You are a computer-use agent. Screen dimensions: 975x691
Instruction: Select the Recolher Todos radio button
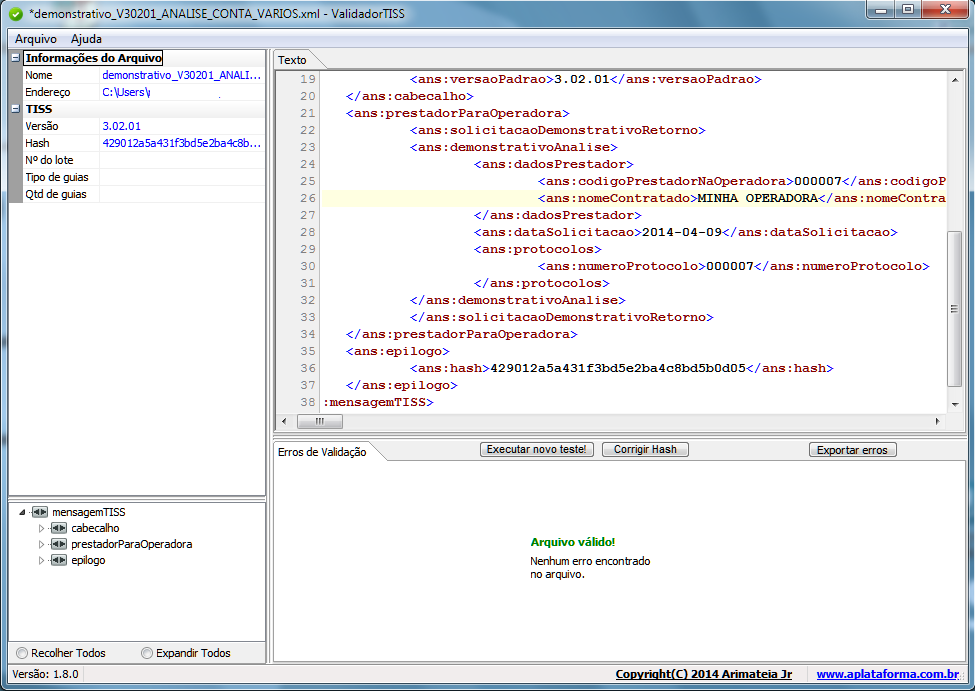[22, 653]
